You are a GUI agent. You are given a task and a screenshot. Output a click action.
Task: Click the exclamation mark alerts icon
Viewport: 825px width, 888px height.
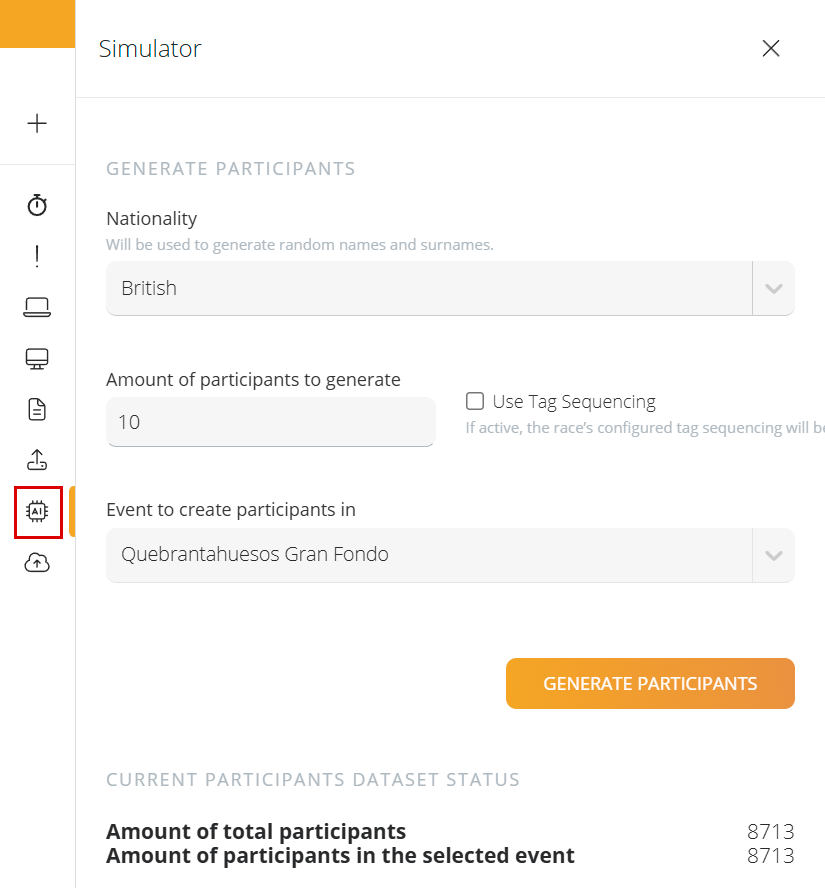coord(37,256)
